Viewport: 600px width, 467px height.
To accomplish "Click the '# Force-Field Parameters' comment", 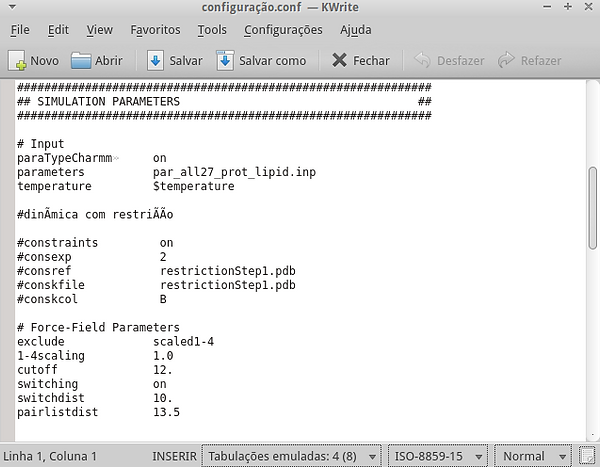I will (98, 327).
